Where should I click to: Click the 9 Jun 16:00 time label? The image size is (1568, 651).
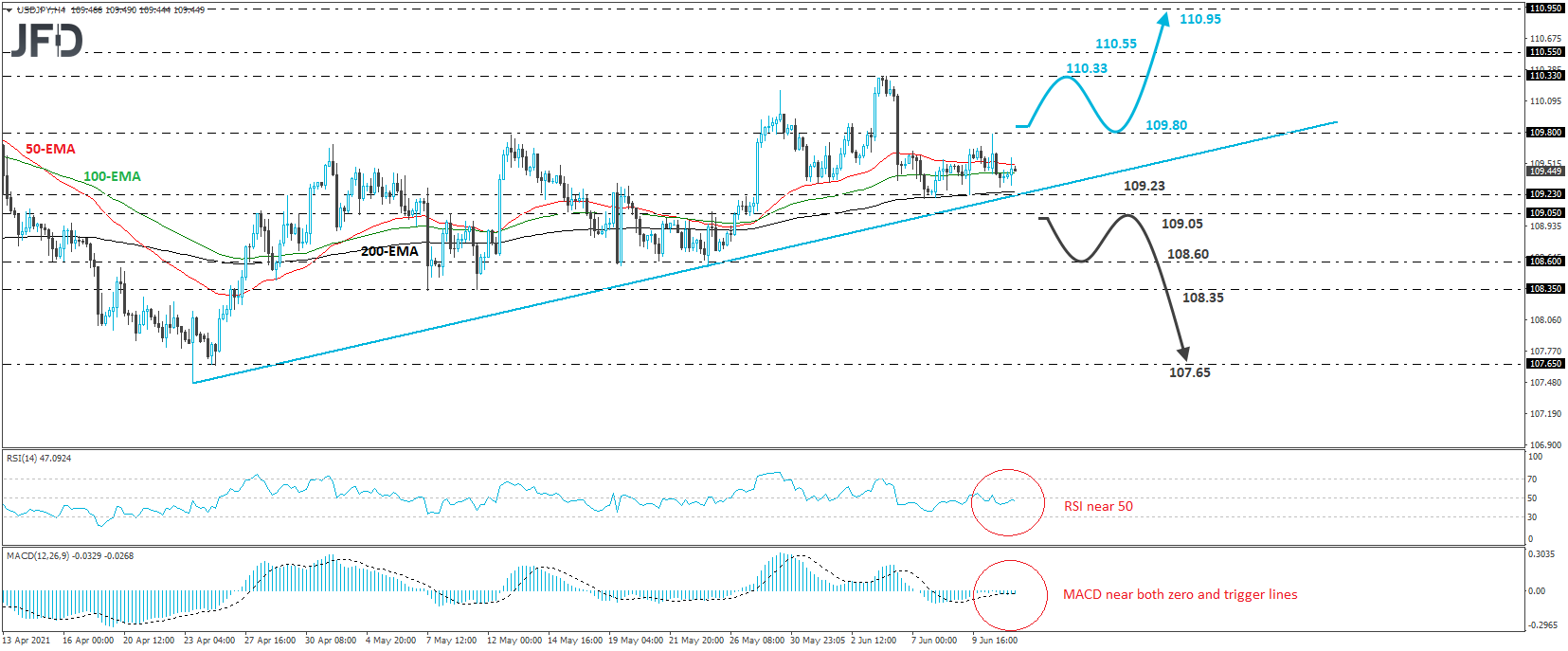(995, 641)
